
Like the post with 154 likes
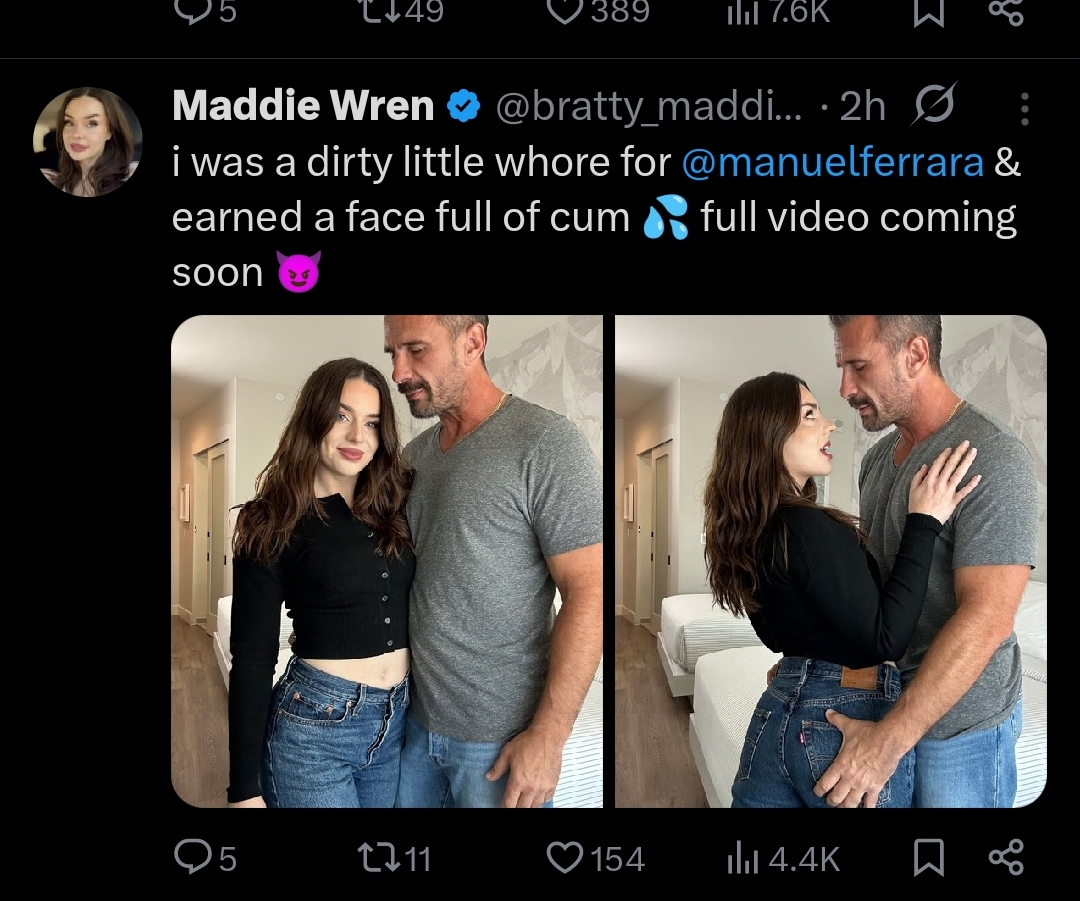pyautogui.click(x=565, y=858)
